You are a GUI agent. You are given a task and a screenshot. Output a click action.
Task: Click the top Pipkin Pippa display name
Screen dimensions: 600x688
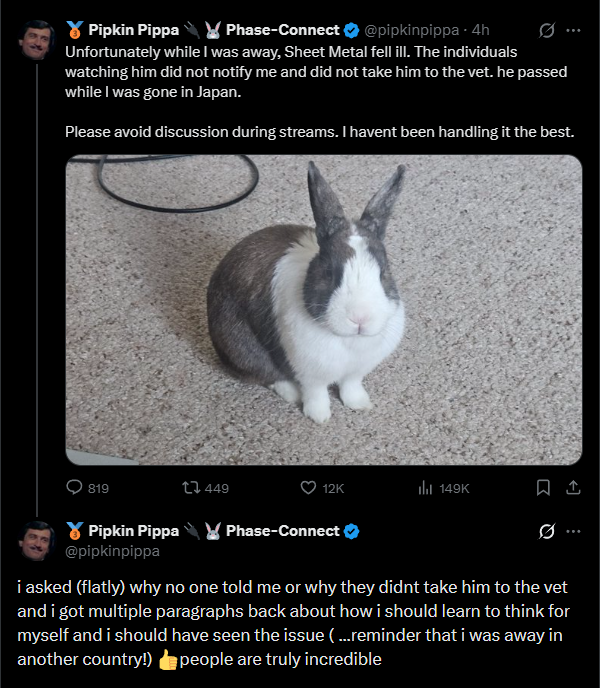coord(133,30)
